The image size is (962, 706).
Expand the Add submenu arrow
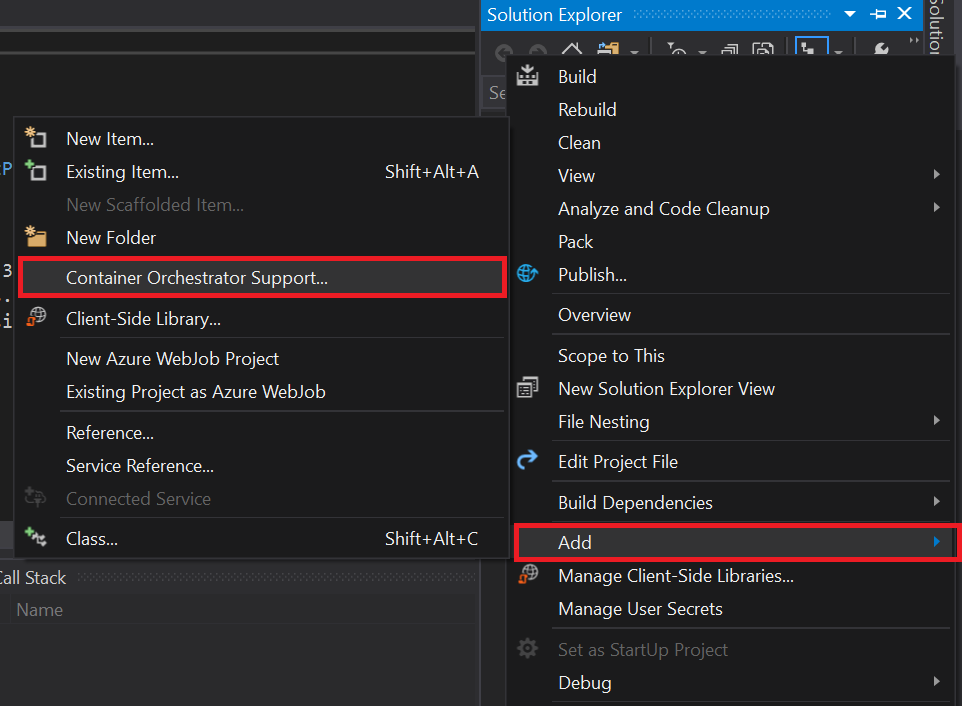click(938, 542)
